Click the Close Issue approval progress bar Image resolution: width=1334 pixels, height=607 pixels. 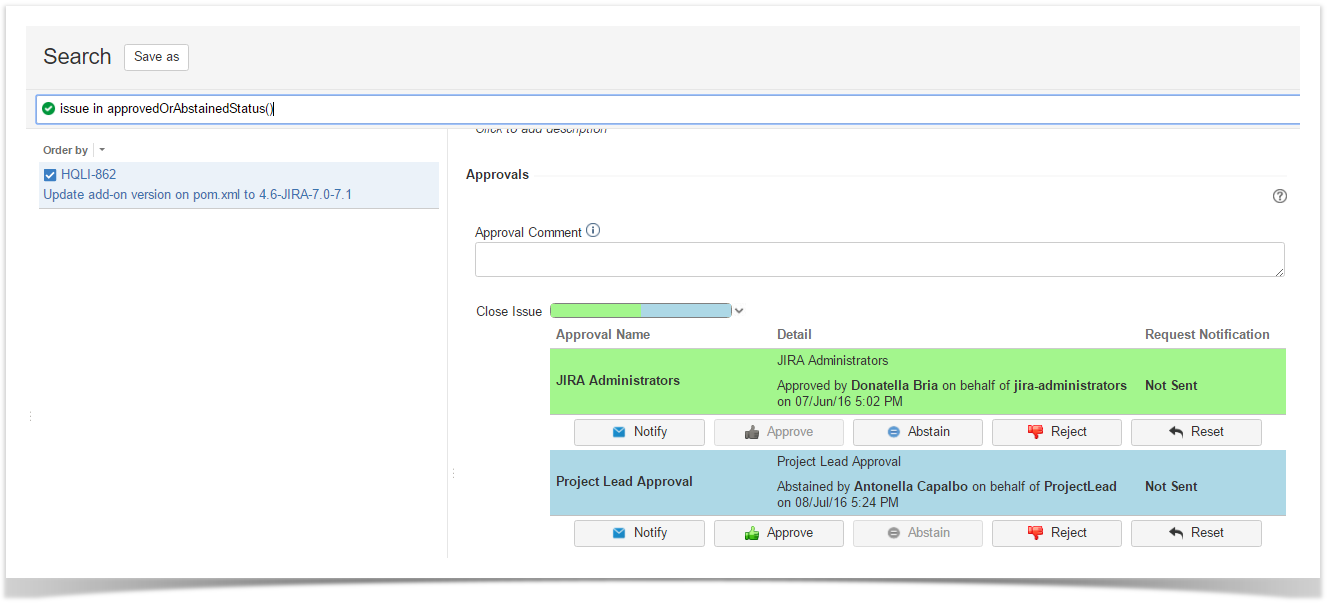pos(640,311)
